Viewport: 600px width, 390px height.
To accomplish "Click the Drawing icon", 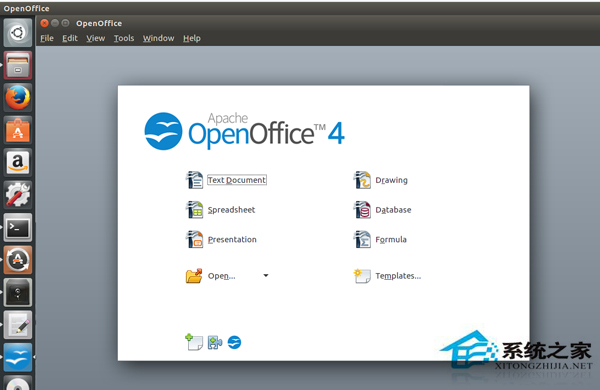I will click(362, 180).
